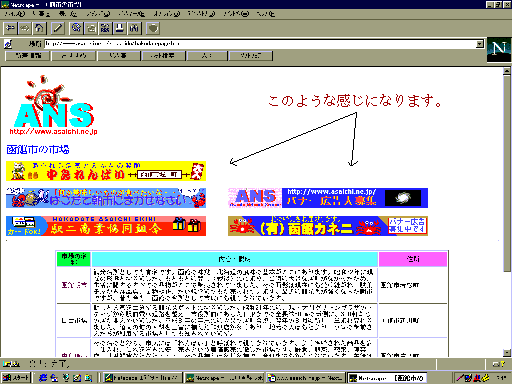
Task: Click the Hakodate Kaneni crab banner
Action: pyautogui.click(x=328, y=226)
